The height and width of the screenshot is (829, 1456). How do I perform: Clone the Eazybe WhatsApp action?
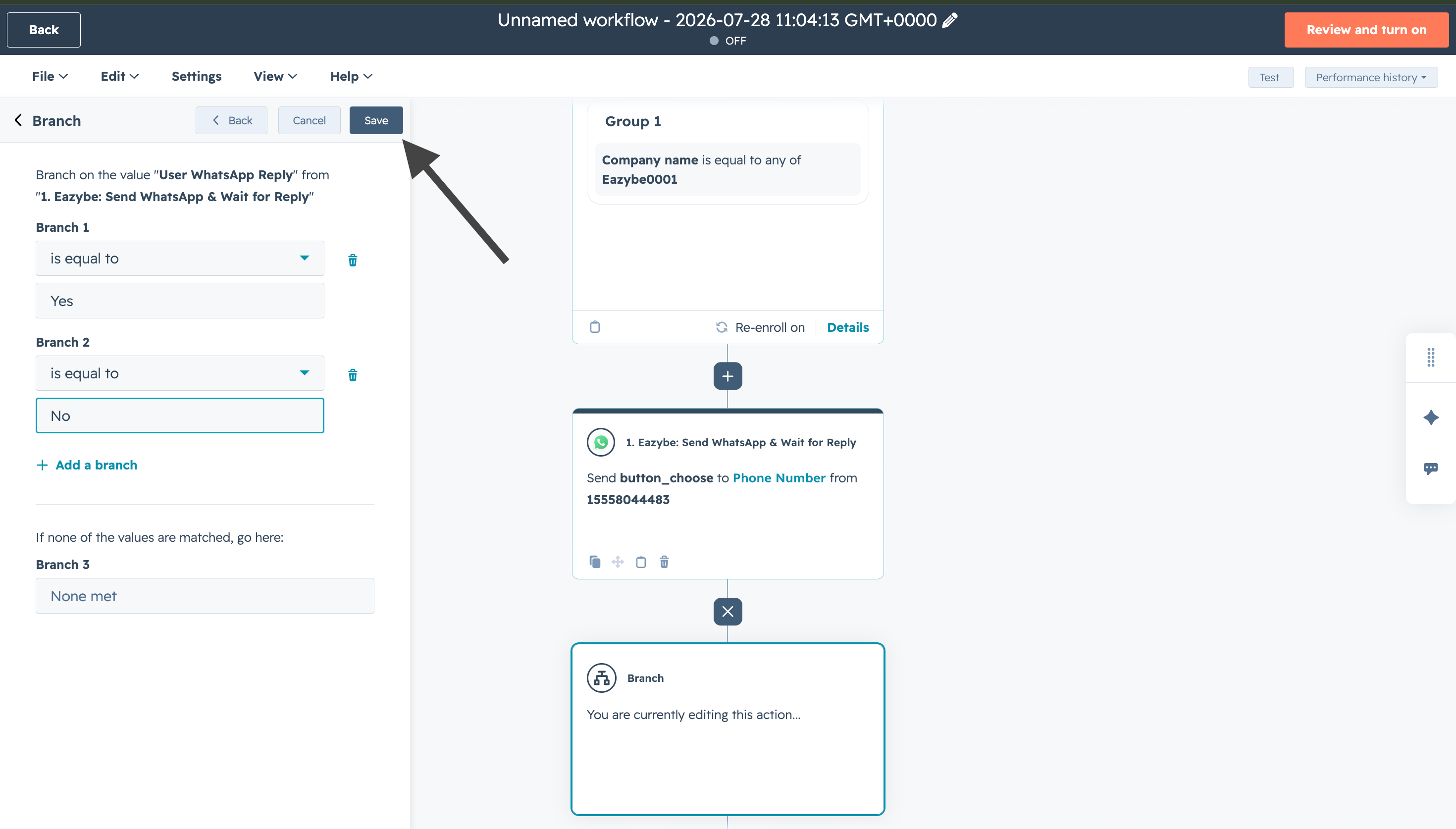[595, 562]
